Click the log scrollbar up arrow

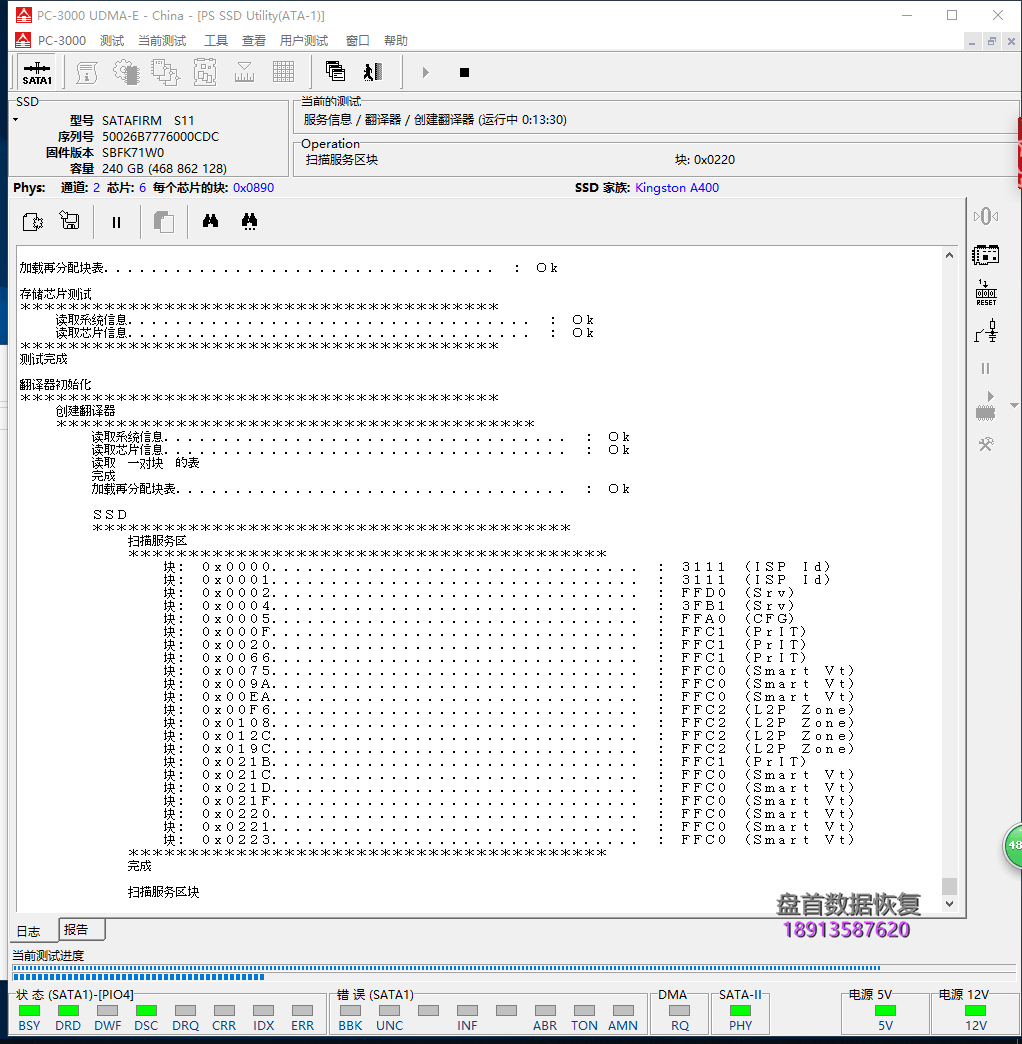tap(949, 256)
